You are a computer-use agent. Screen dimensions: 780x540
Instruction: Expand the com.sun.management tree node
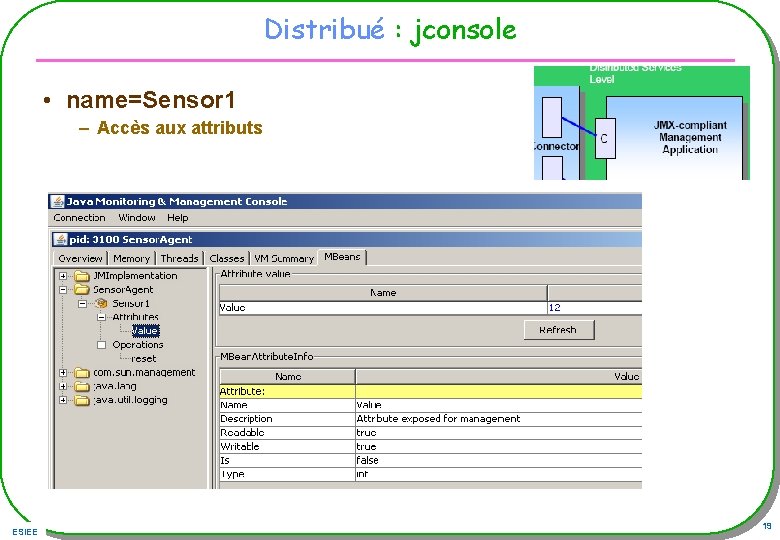pyautogui.click(x=63, y=372)
